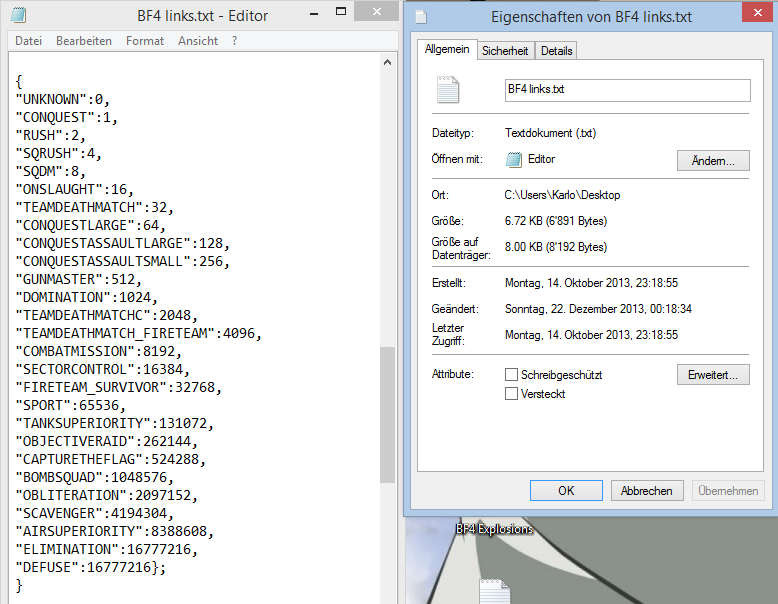Click the line "ONSLAUGHT":16,

click(74, 190)
